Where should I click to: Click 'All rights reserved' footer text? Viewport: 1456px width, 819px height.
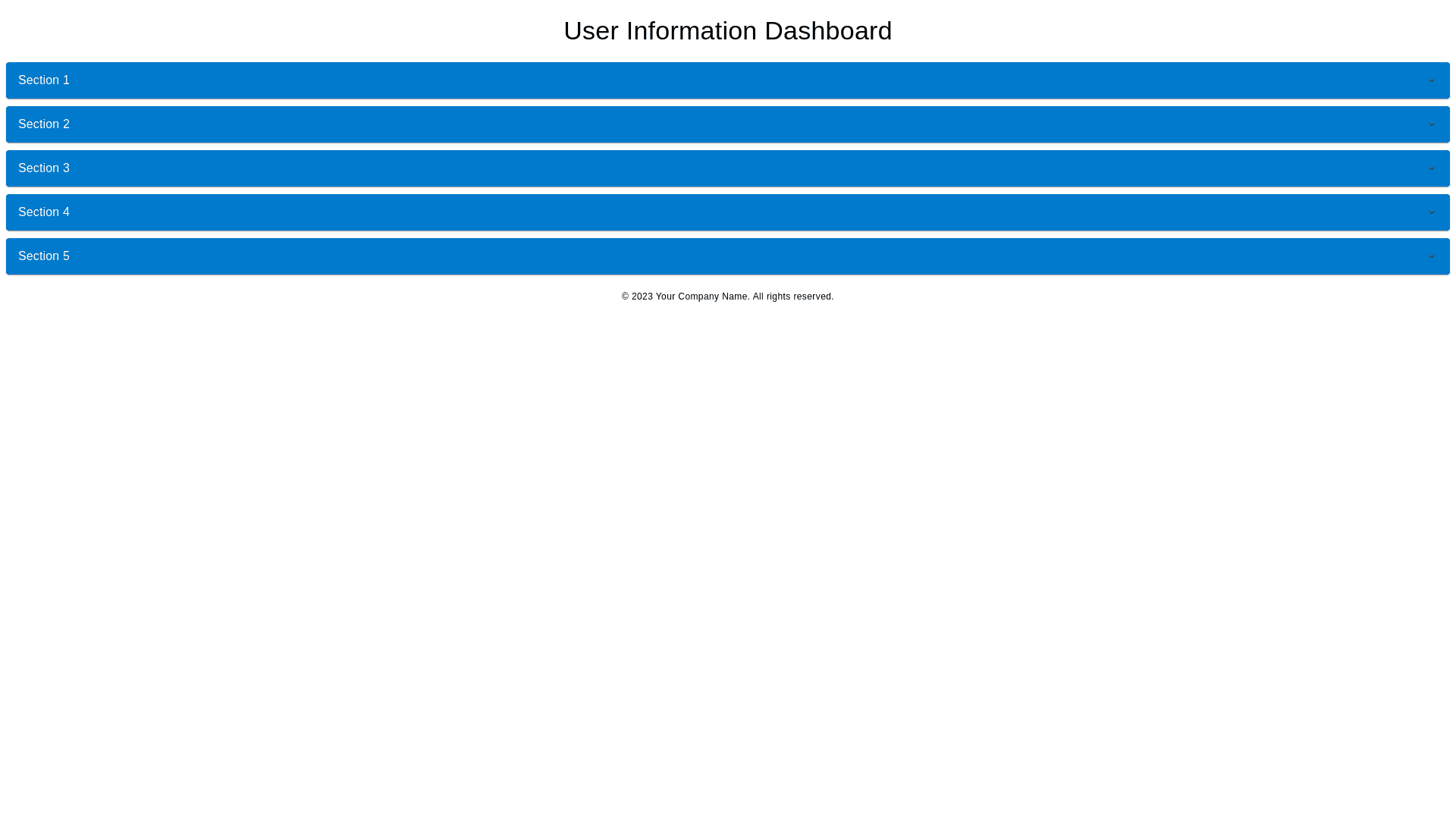[792, 297]
